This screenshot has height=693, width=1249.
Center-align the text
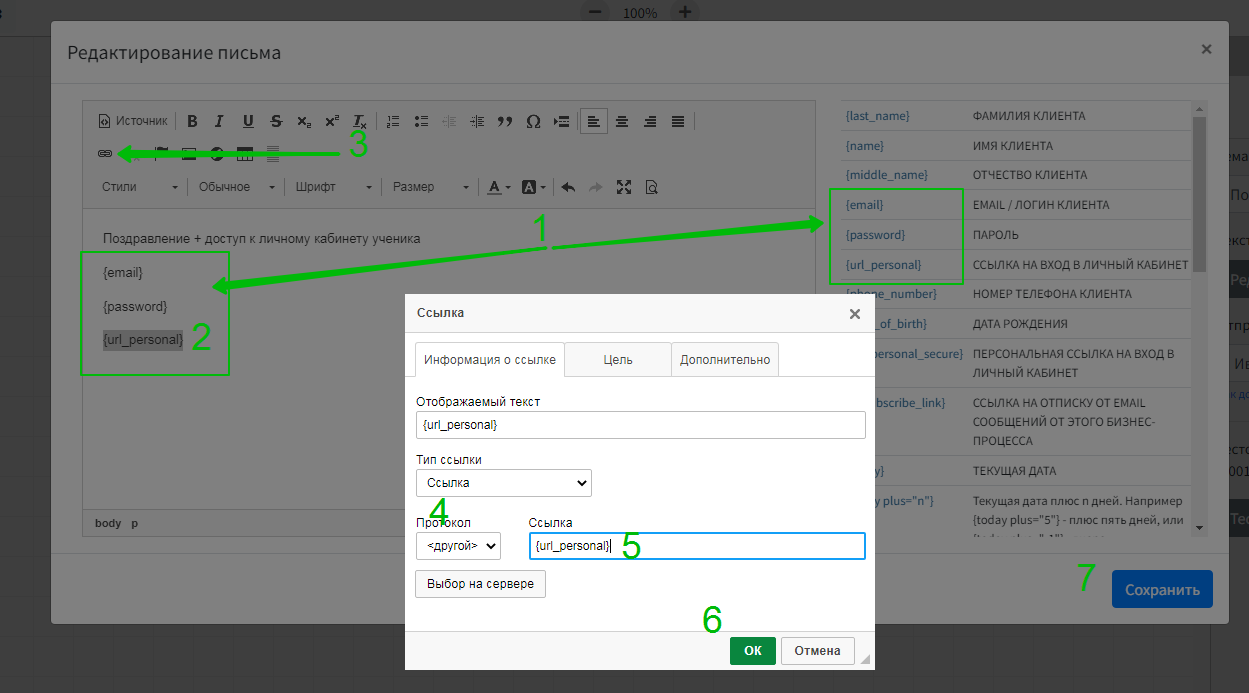tap(622, 121)
